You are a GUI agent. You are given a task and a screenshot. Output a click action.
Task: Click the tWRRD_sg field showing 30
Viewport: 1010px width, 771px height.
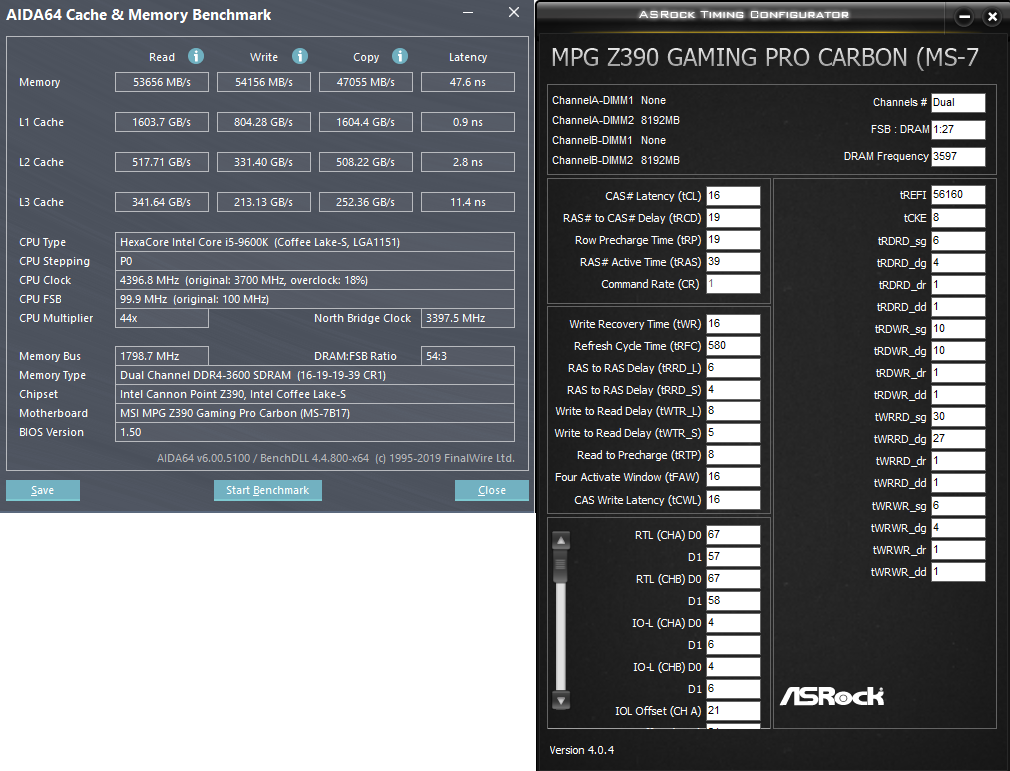tap(958, 417)
